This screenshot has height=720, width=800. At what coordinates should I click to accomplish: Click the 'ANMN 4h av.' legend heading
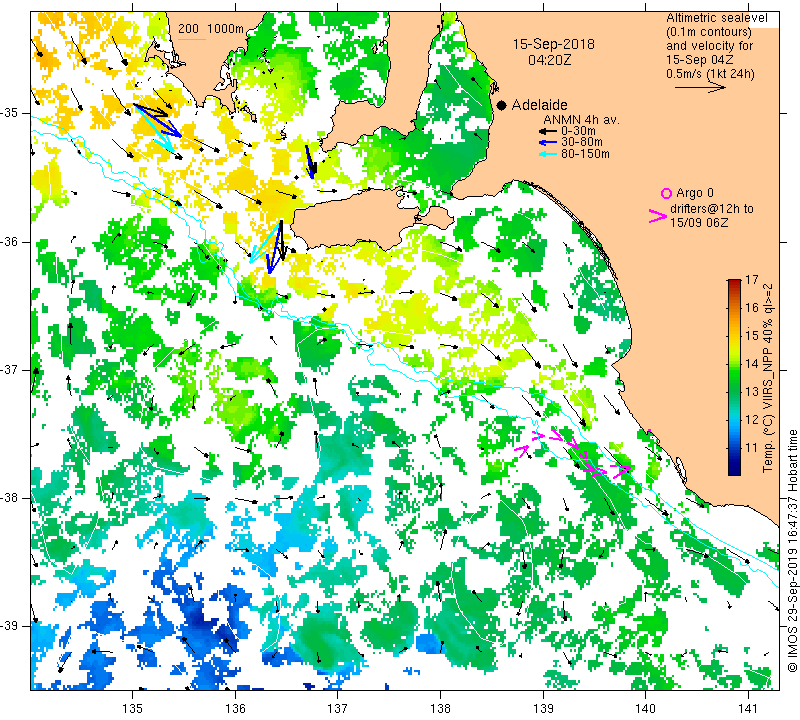pos(581,120)
